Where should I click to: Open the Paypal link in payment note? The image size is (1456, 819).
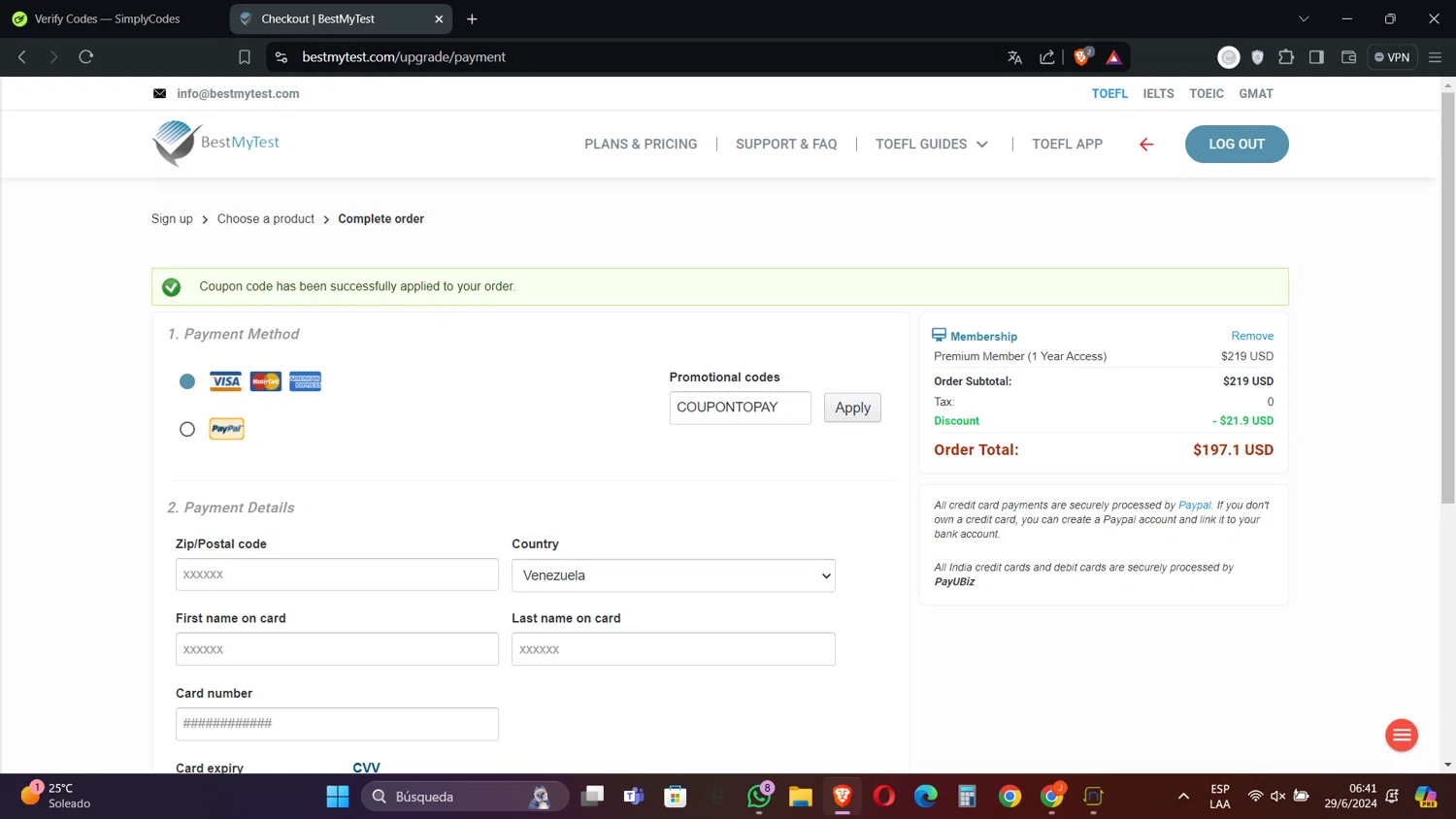tap(1194, 506)
